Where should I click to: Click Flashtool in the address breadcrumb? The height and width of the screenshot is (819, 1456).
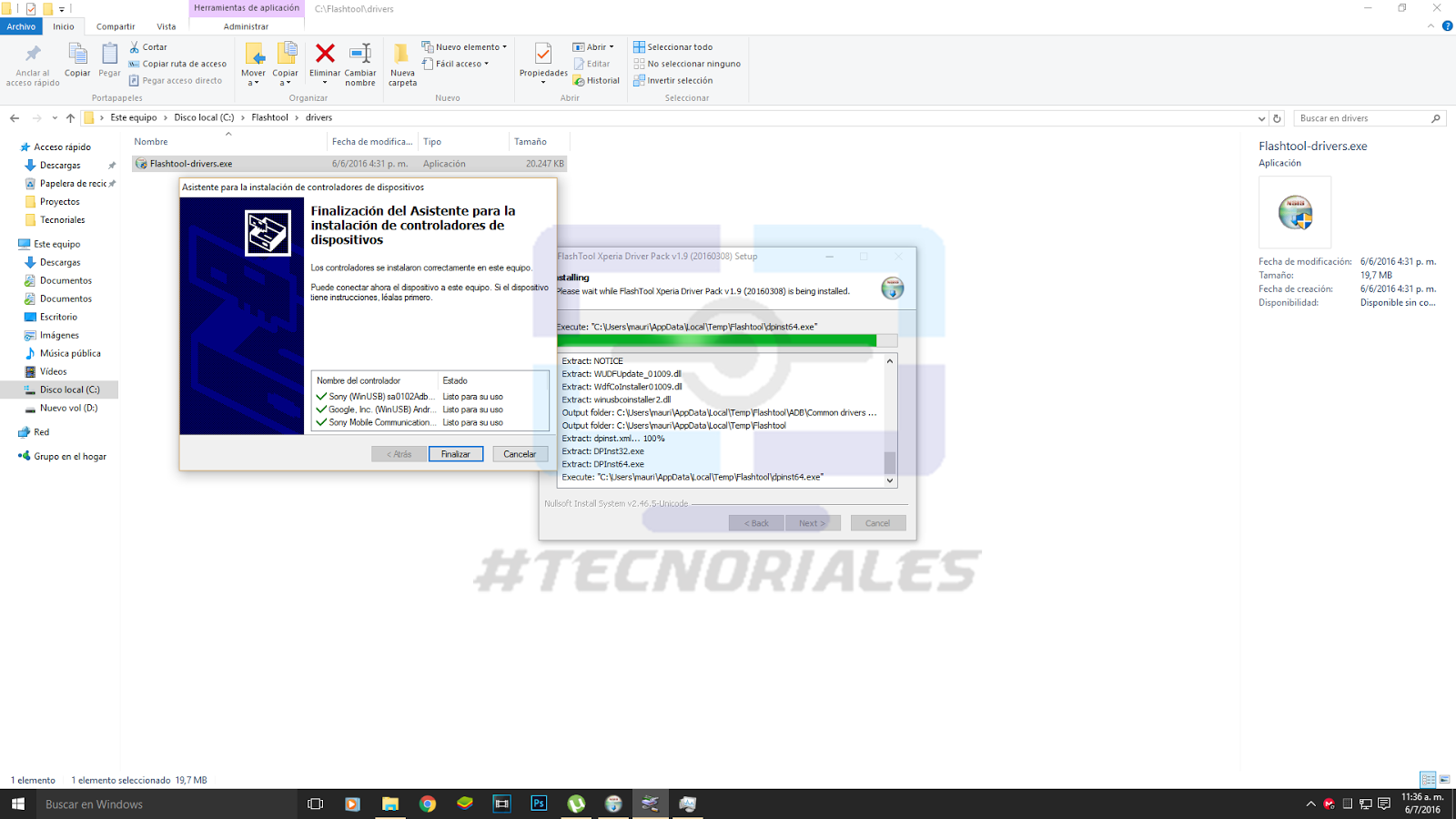269,117
